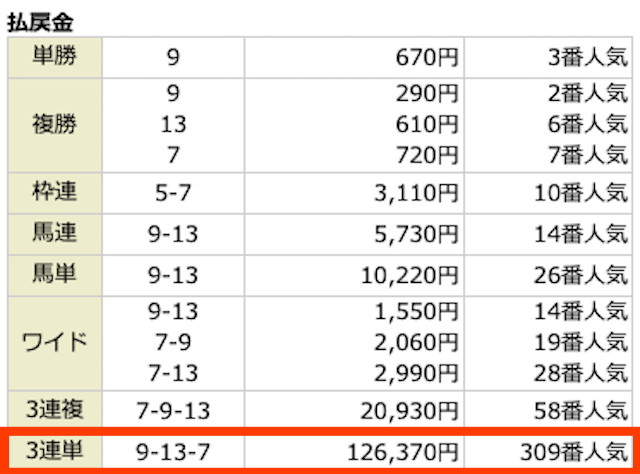Select the 単勝 row label
The image size is (640, 474).
[54, 56]
